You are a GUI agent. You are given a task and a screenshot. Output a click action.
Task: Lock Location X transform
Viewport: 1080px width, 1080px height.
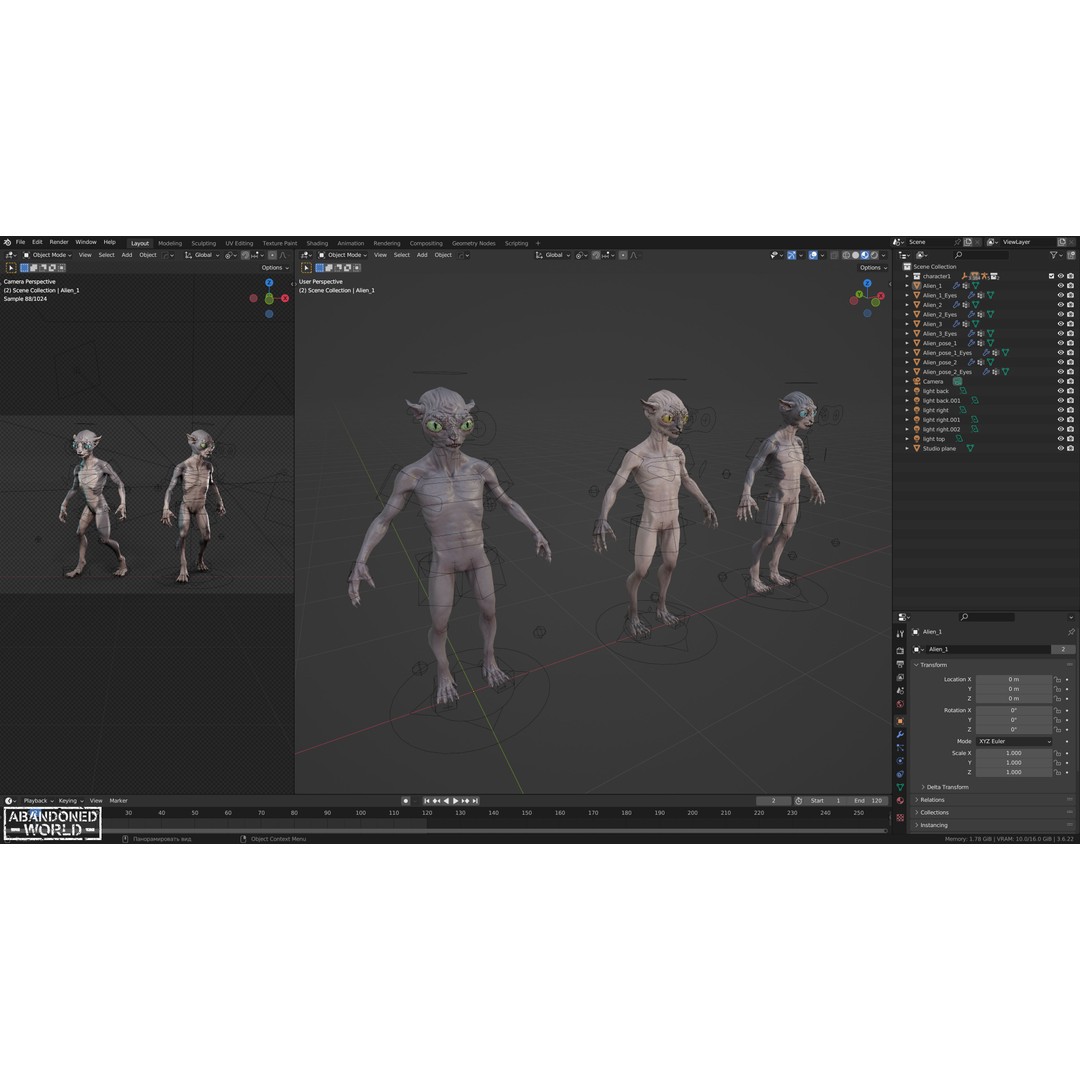click(1057, 680)
